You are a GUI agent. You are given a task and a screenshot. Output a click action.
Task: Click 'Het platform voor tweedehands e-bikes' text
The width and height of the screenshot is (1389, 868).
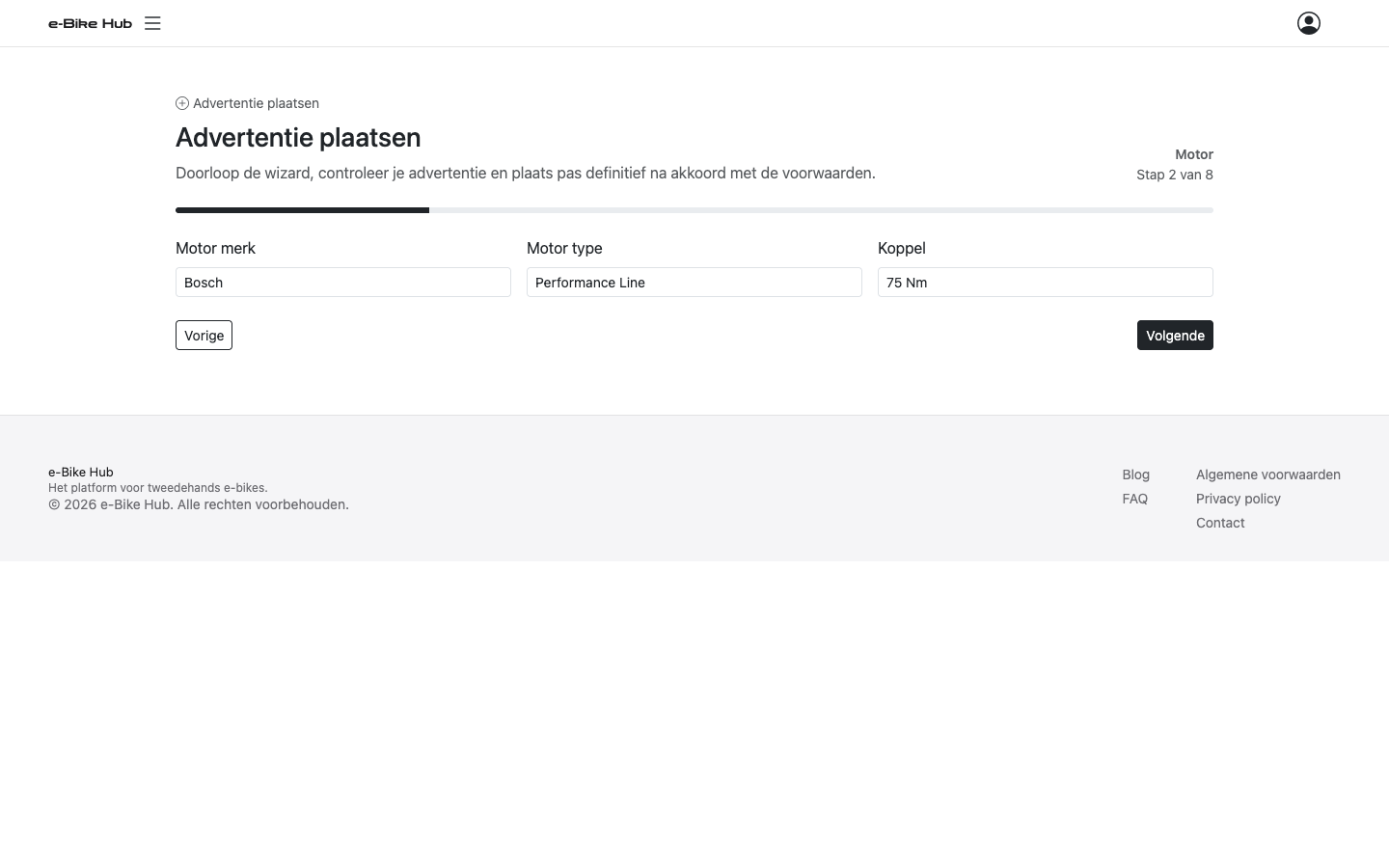158,488
